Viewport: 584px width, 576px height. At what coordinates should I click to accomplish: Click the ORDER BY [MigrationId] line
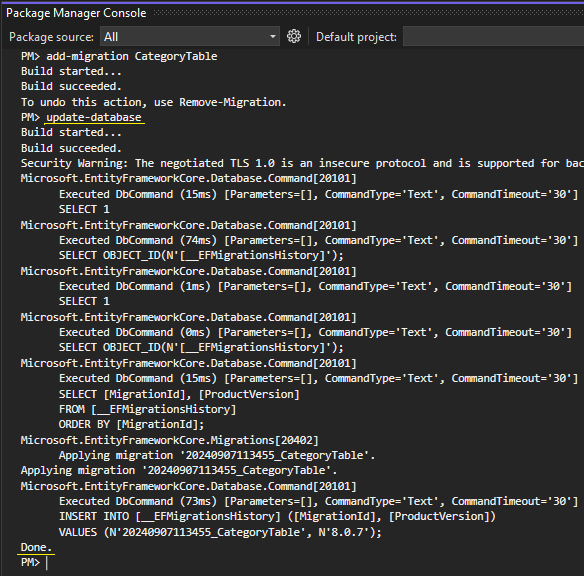pos(131,424)
